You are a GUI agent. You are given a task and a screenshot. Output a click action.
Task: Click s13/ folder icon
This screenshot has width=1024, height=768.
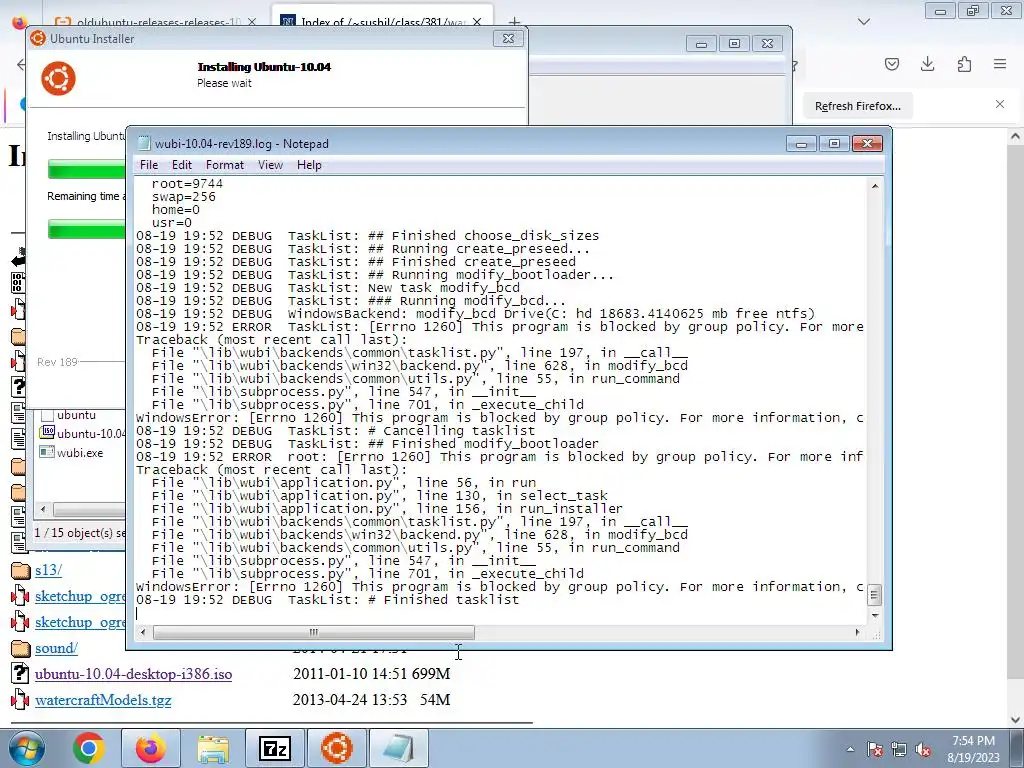click(x=21, y=570)
